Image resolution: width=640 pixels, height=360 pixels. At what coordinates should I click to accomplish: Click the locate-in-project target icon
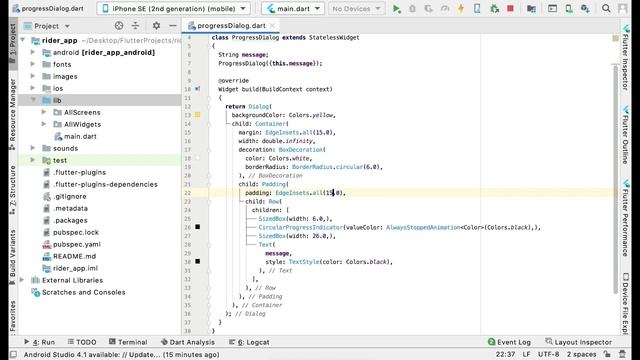point(119,26)
